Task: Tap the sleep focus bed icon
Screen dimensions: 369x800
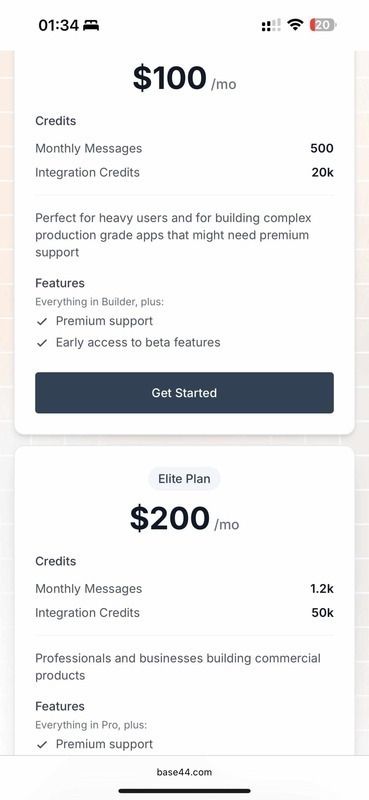Action: tap(91, 25)
